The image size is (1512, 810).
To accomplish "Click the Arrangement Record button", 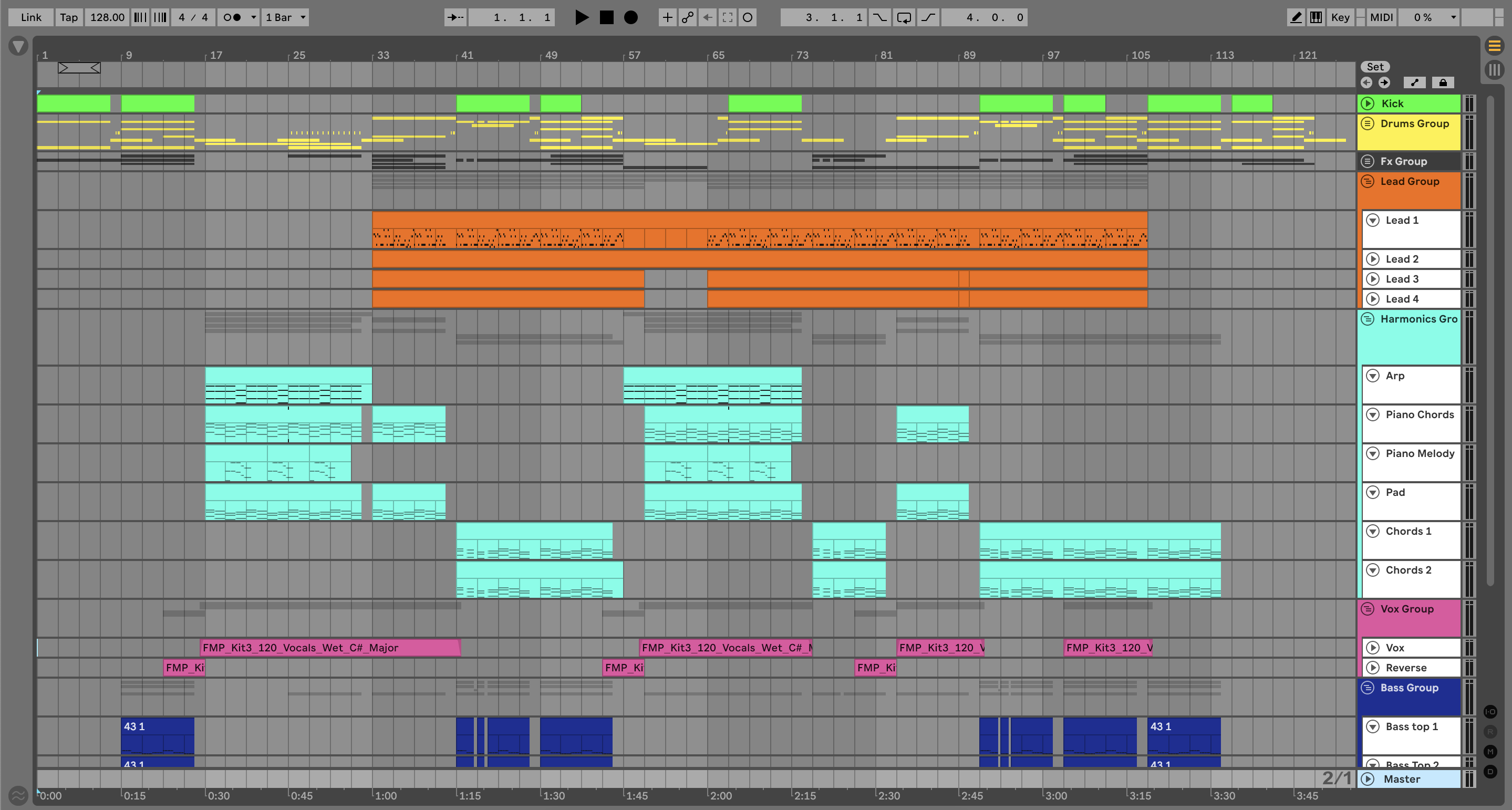I will click(x=630, y=18).
